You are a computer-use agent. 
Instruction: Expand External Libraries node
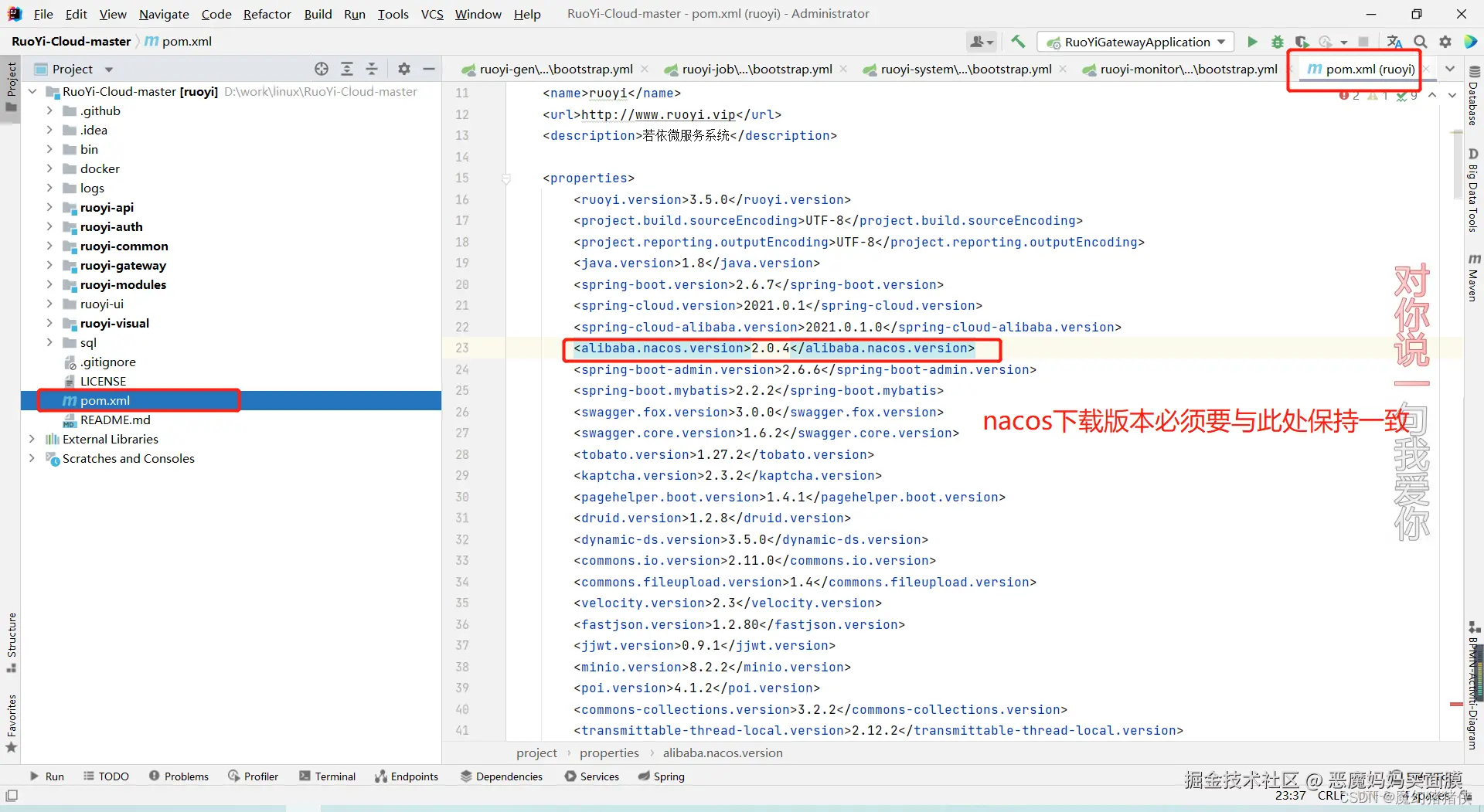coord(32,439)
